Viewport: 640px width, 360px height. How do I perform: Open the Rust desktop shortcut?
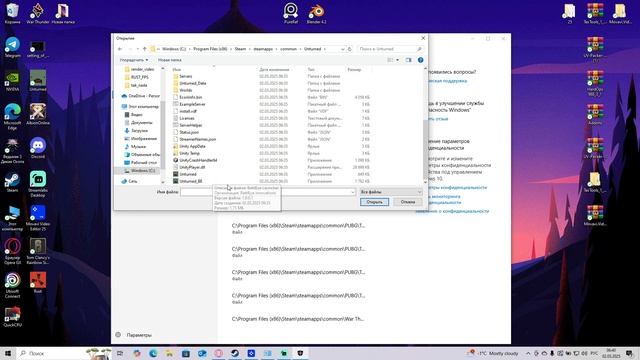point(38,283)
